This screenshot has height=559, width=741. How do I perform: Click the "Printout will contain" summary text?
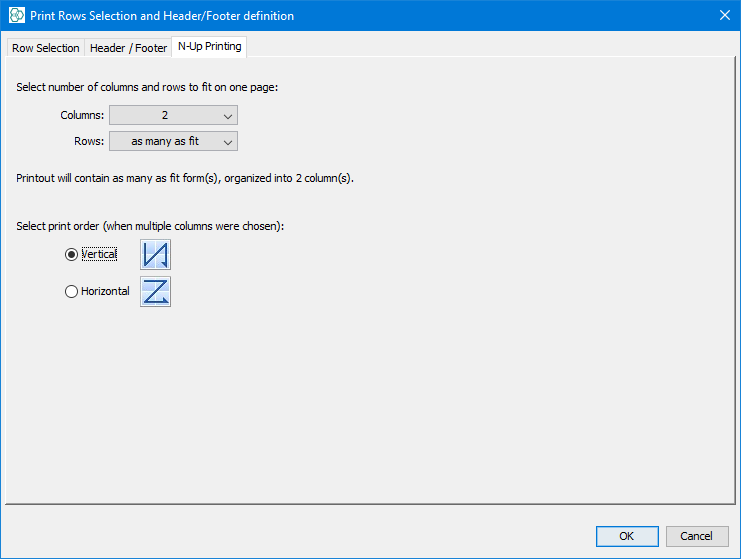click(x=185, y=180)
